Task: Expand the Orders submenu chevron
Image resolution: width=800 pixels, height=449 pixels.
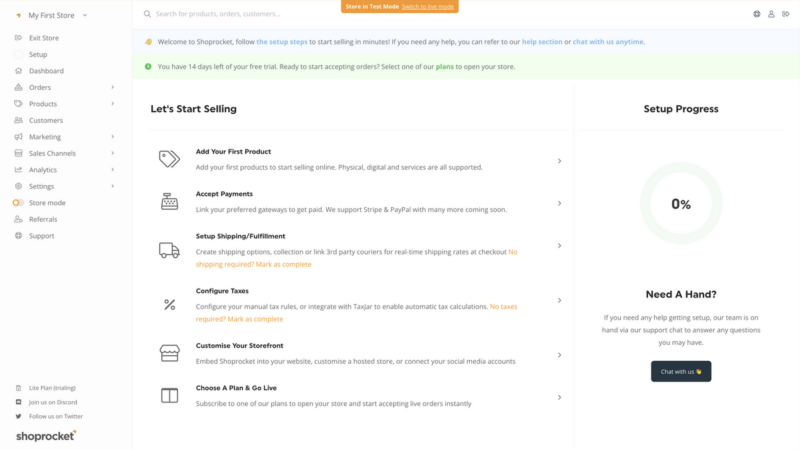Action: [112, 87]
